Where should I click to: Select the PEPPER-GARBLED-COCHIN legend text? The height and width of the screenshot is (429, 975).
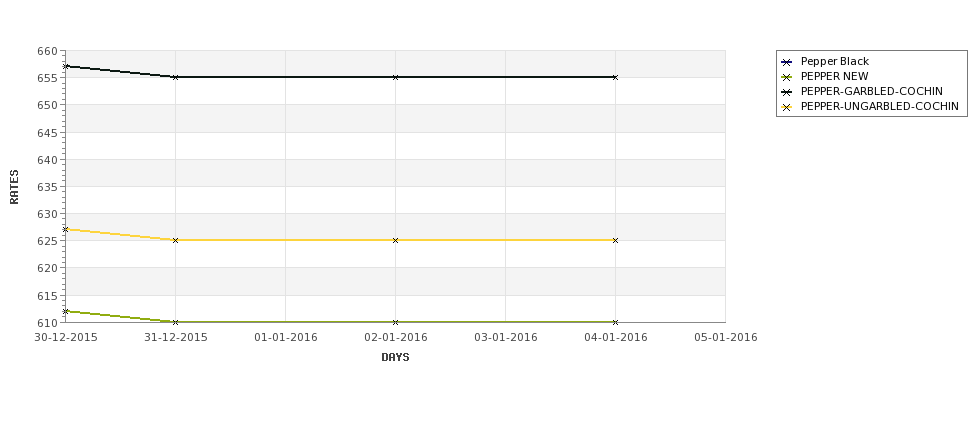click(x=871, y=91)
